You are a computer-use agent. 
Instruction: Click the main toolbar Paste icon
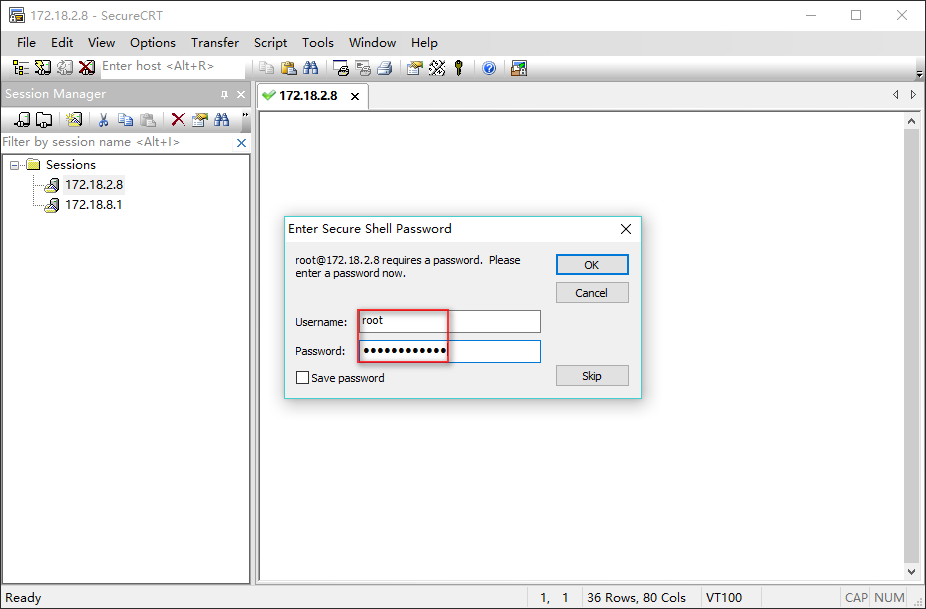(288, 68)
